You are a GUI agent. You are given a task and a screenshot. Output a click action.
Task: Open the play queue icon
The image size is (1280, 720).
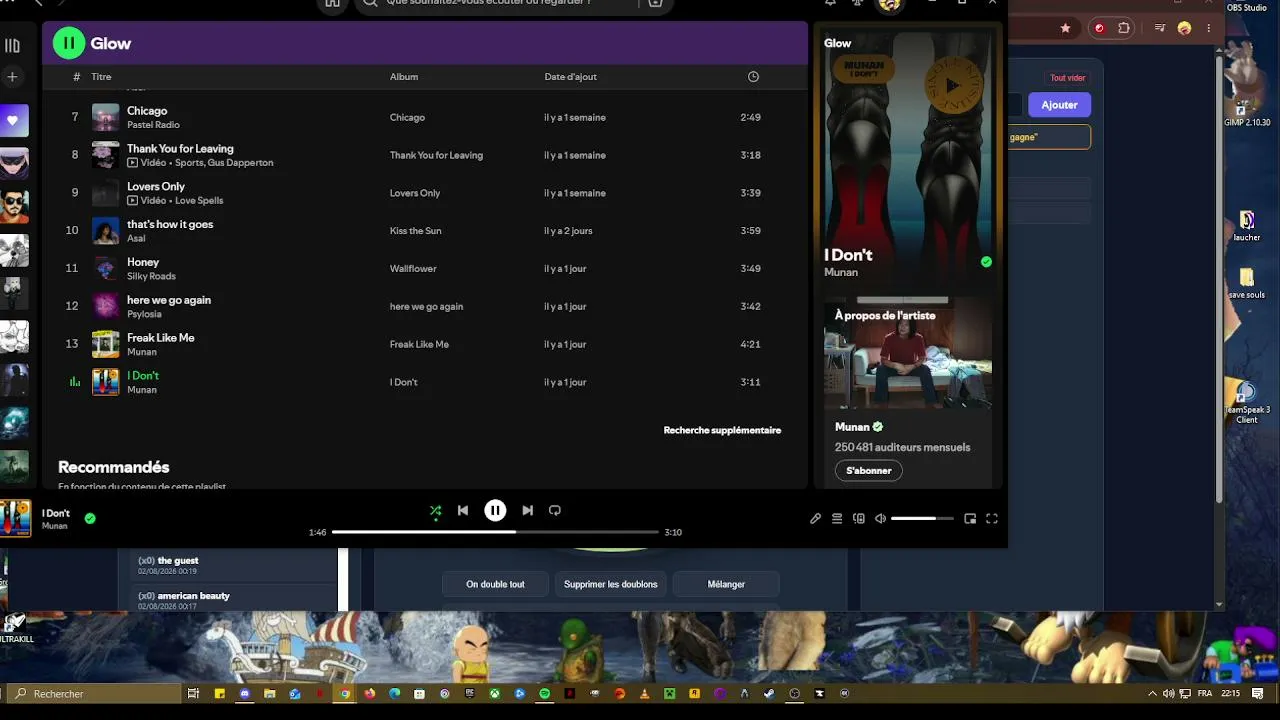coord(837,518)
